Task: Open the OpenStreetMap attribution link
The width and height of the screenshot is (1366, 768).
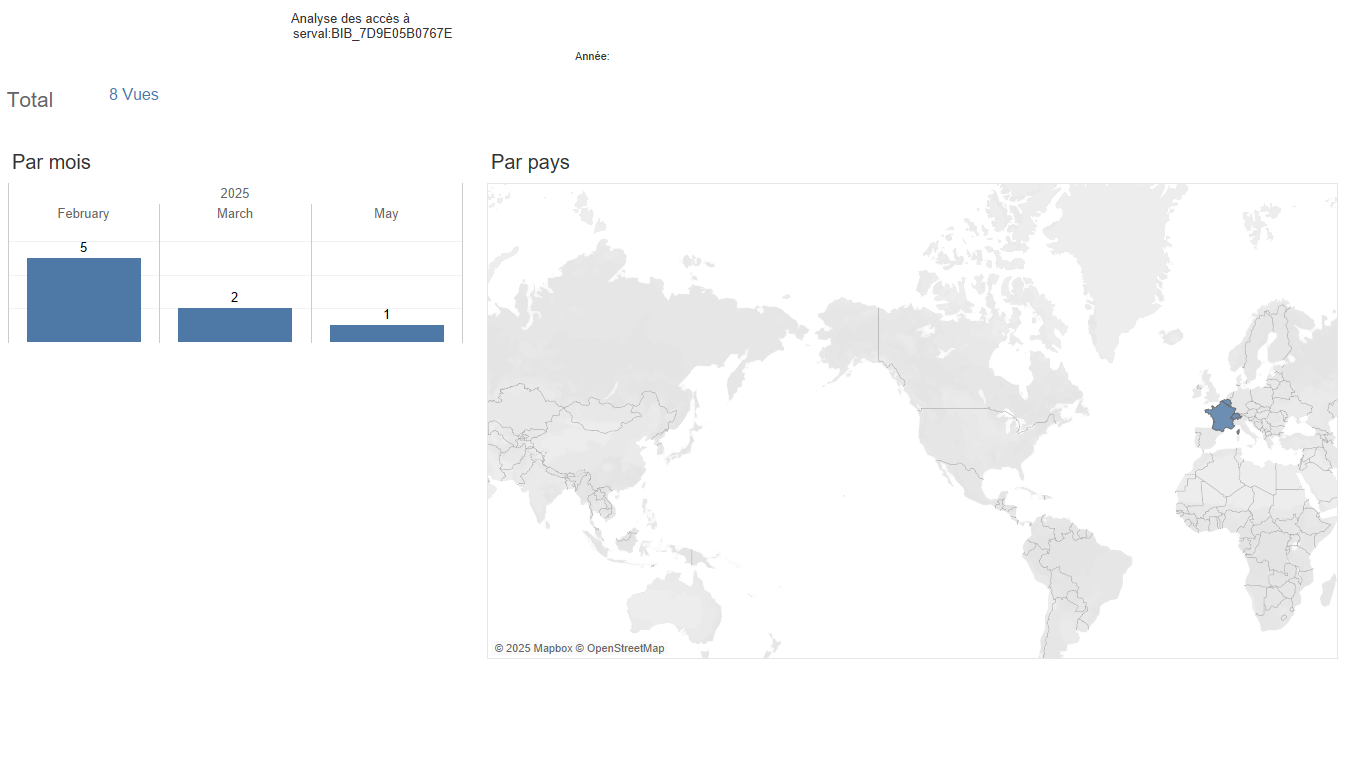Action: tap(620, 648)
